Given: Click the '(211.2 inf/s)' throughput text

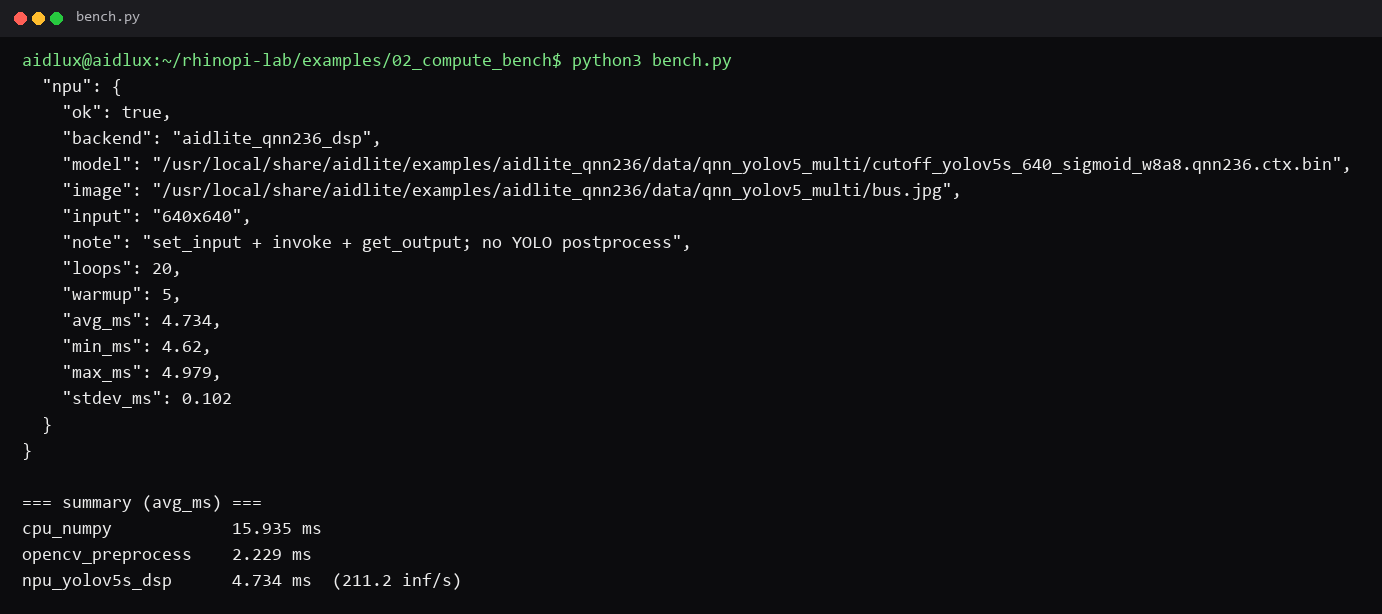Looking at the screenshot, I should (397, 581).
